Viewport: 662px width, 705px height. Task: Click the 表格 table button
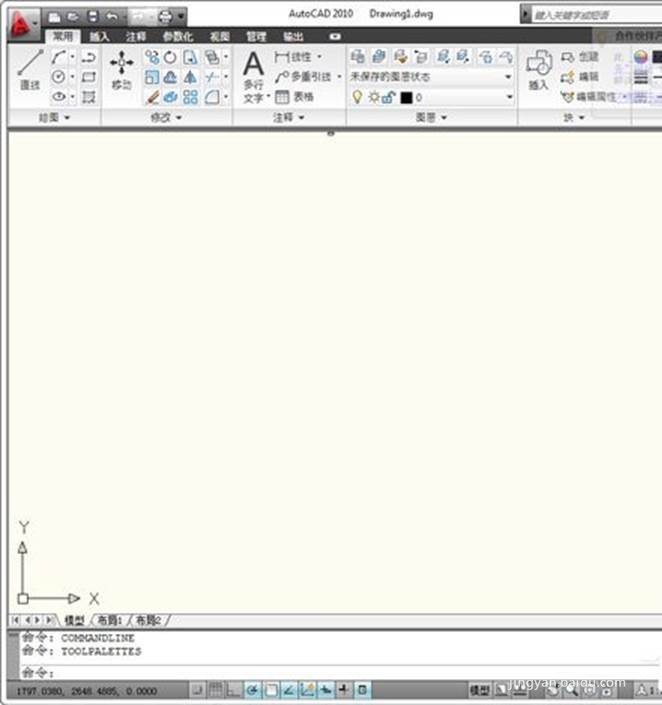click(295, 96)
